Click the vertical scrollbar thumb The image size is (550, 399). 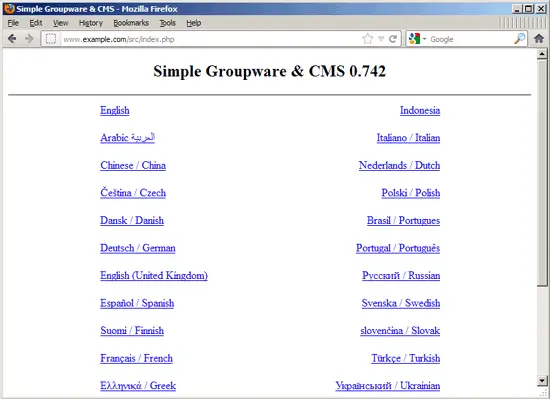(542, 173)
